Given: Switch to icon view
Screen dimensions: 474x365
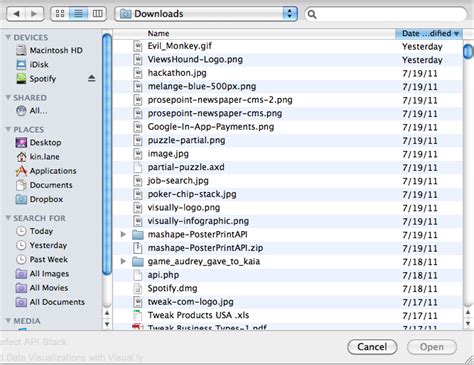Looking at the screenshot, I should [60, 14].
